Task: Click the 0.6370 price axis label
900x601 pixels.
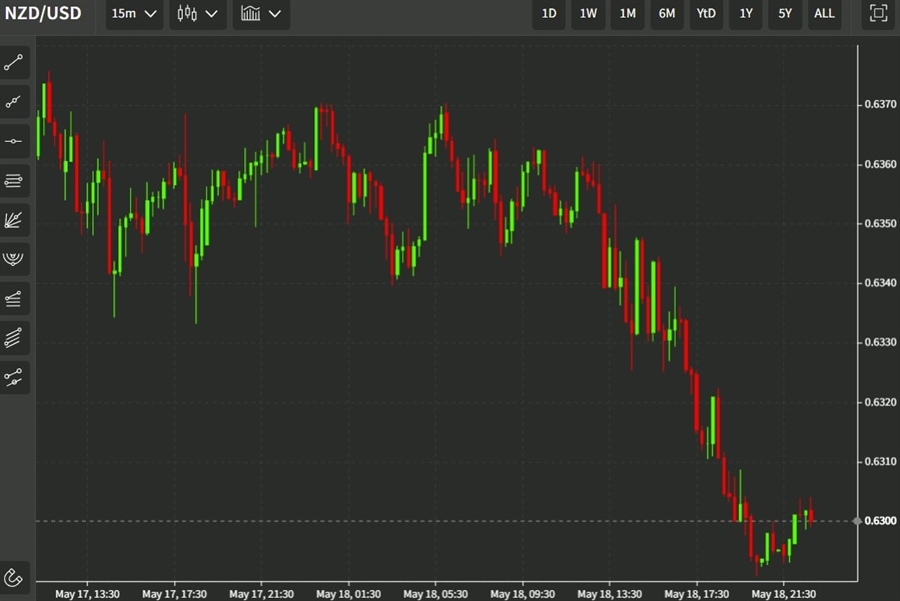Action: point(880,104)
